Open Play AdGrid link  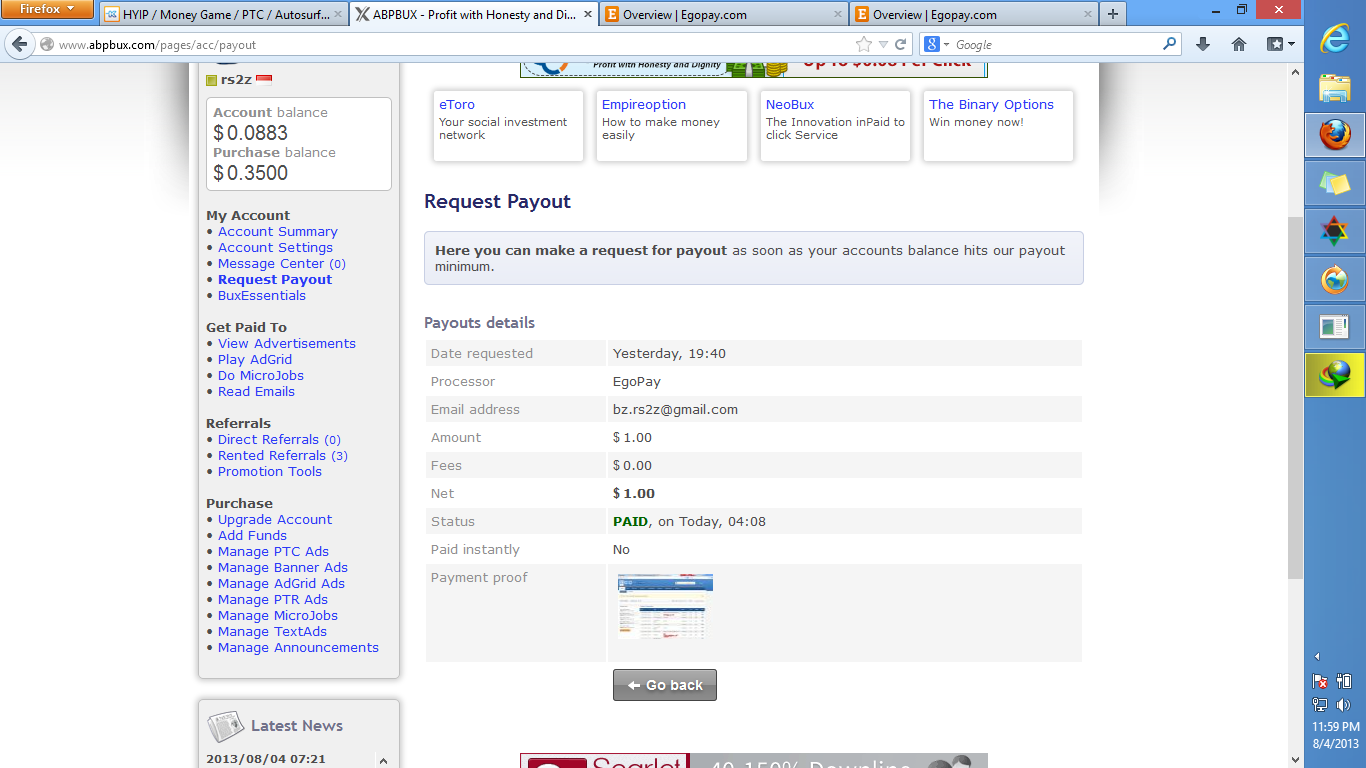[x=255, y=359]
